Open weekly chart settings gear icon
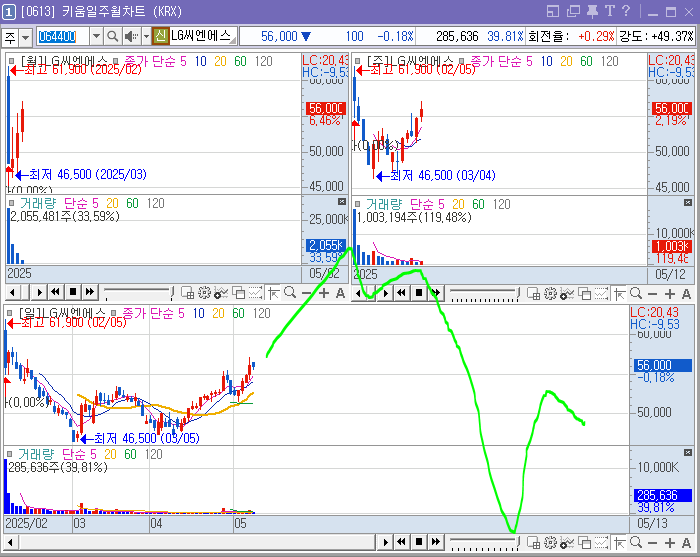The height and width of the screenshot is (557, 700). click(x=550, y=293)
